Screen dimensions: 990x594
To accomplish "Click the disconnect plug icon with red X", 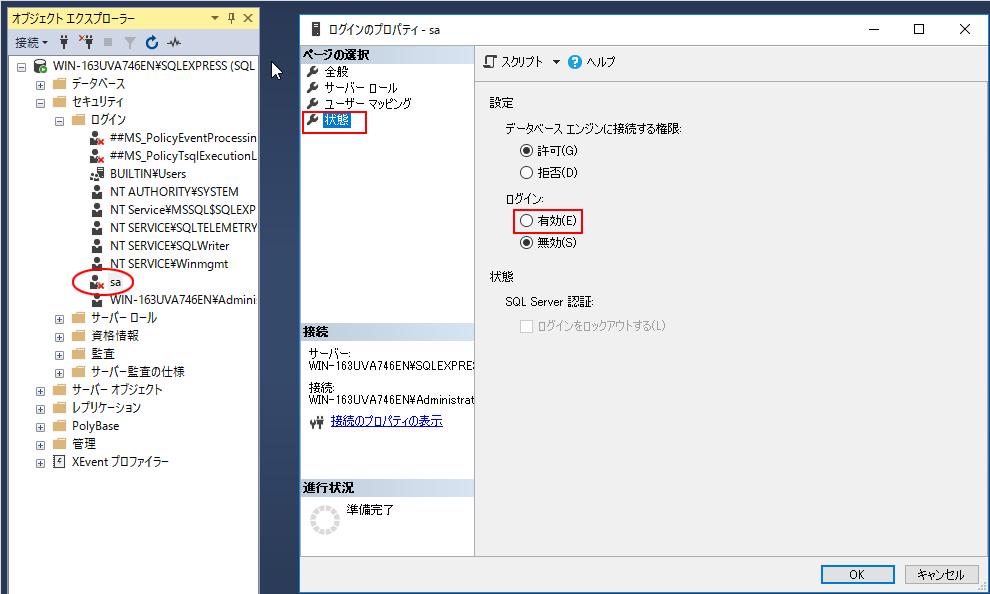I will [x=85, y=43].
